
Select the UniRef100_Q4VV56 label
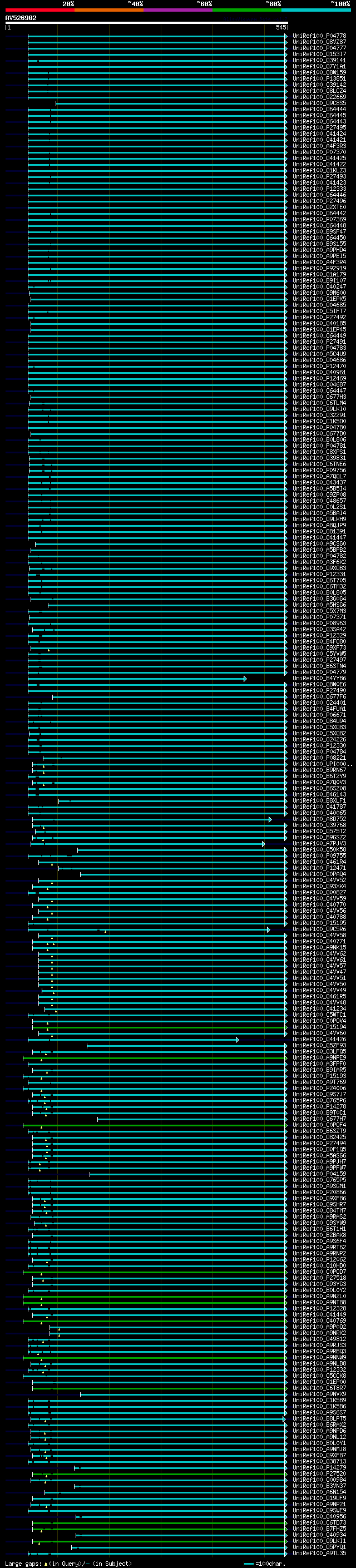(319, 911)
